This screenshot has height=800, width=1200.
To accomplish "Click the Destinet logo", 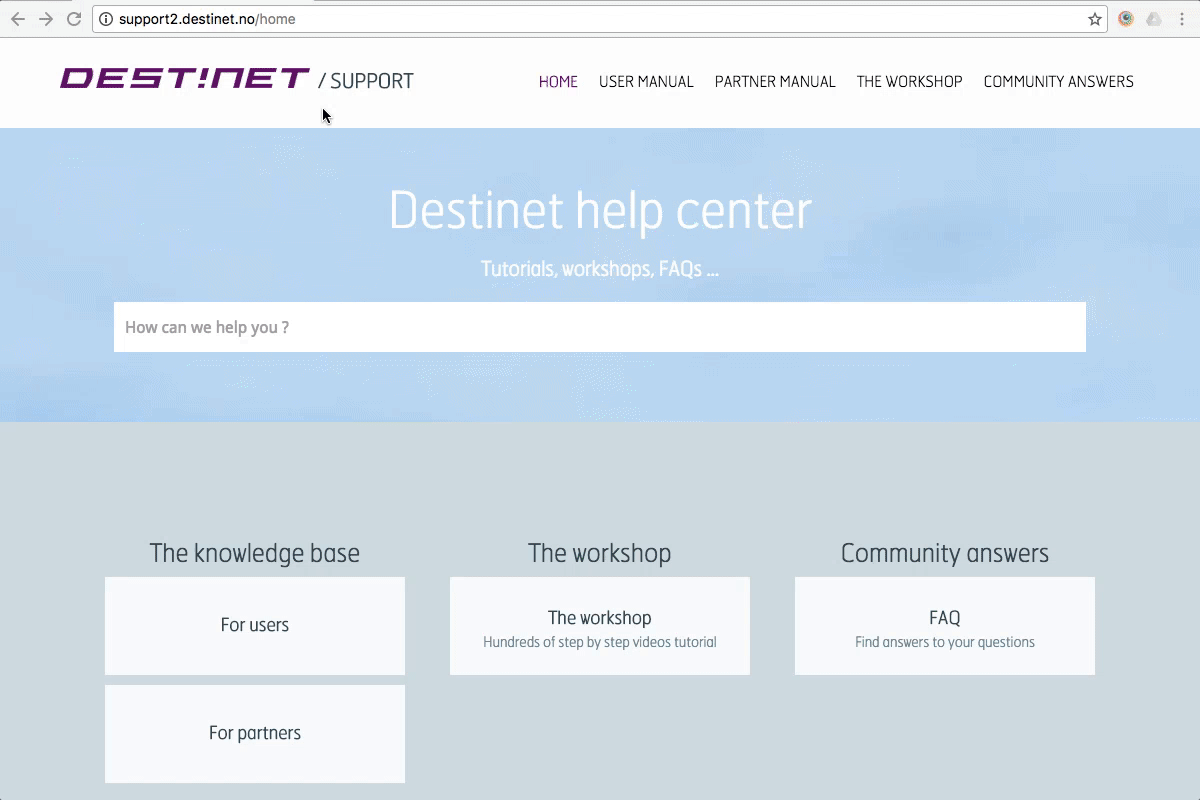I will (x=185, y=79).
